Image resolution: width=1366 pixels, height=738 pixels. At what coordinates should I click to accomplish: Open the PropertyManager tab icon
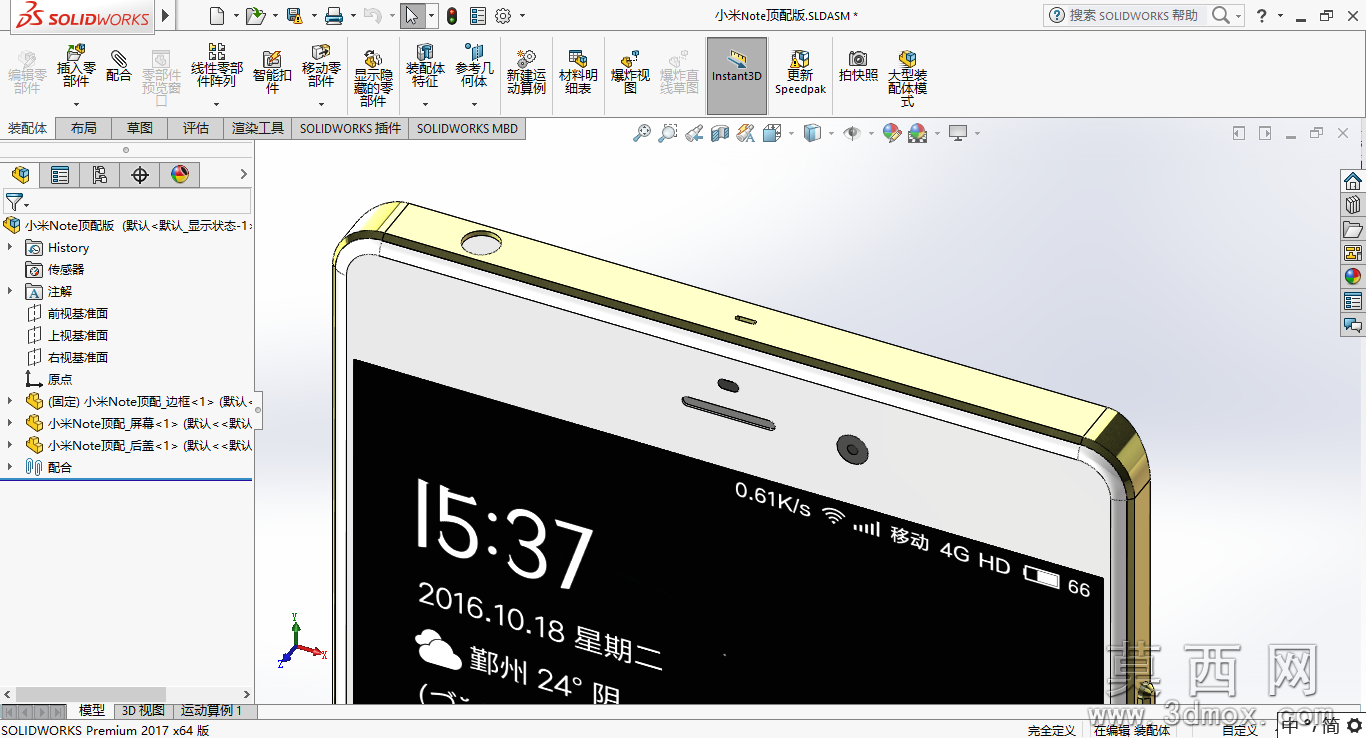[x=60, y=175]
